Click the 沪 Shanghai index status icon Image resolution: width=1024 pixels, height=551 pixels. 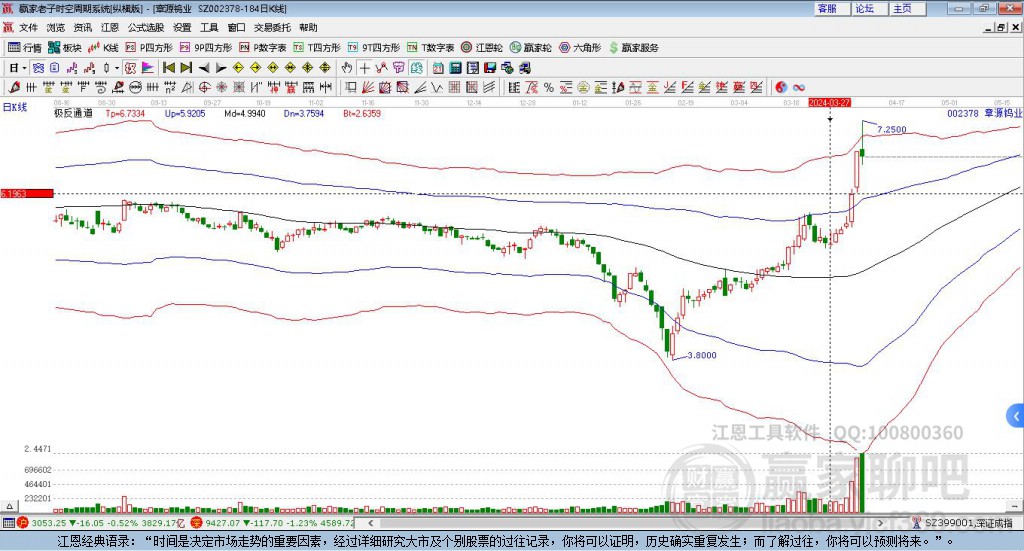click(x=22, y=523)
